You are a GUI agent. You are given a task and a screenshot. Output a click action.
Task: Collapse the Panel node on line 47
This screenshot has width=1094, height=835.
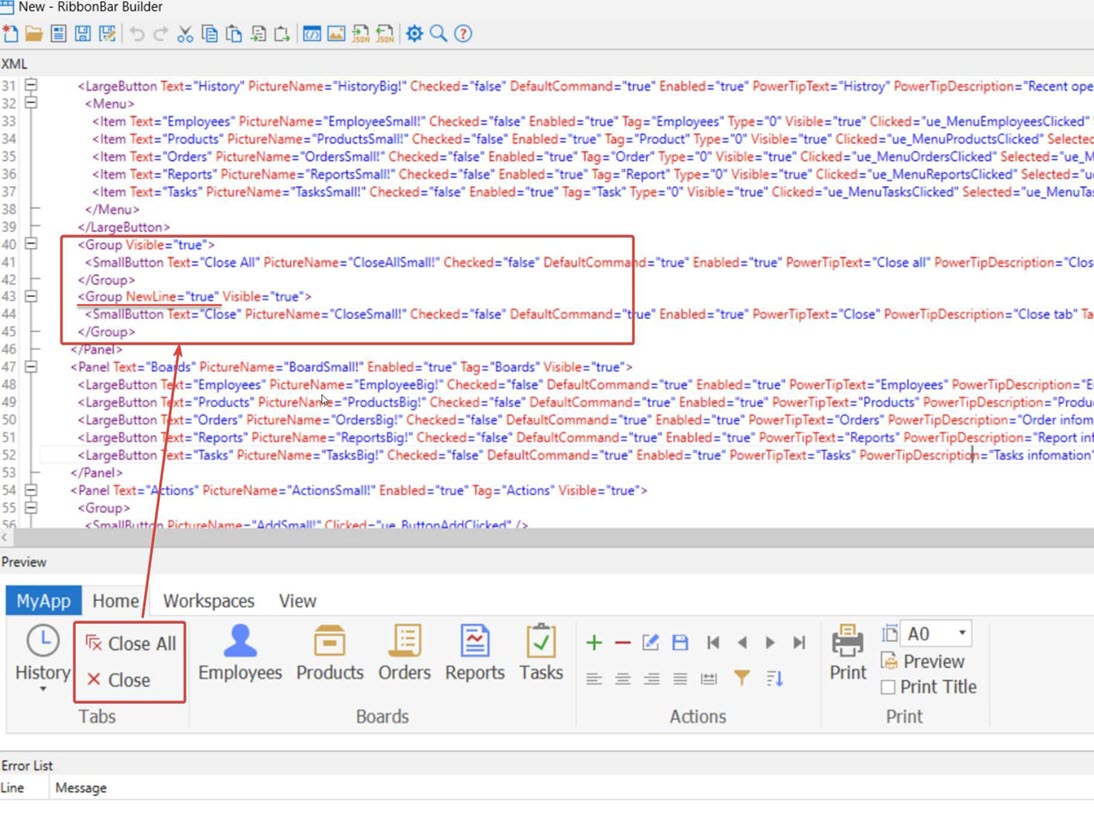click(x=31, y=367)
